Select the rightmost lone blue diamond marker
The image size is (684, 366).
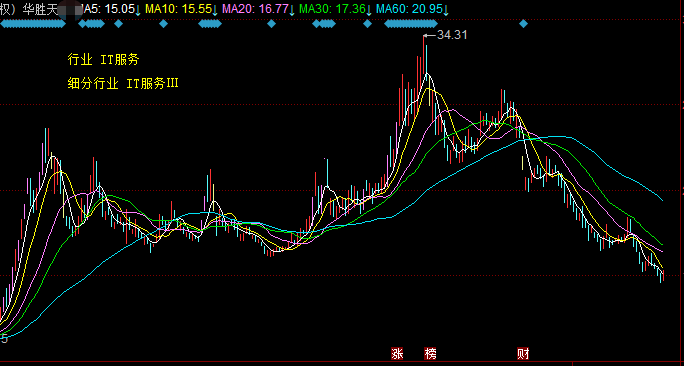(523, 24)
